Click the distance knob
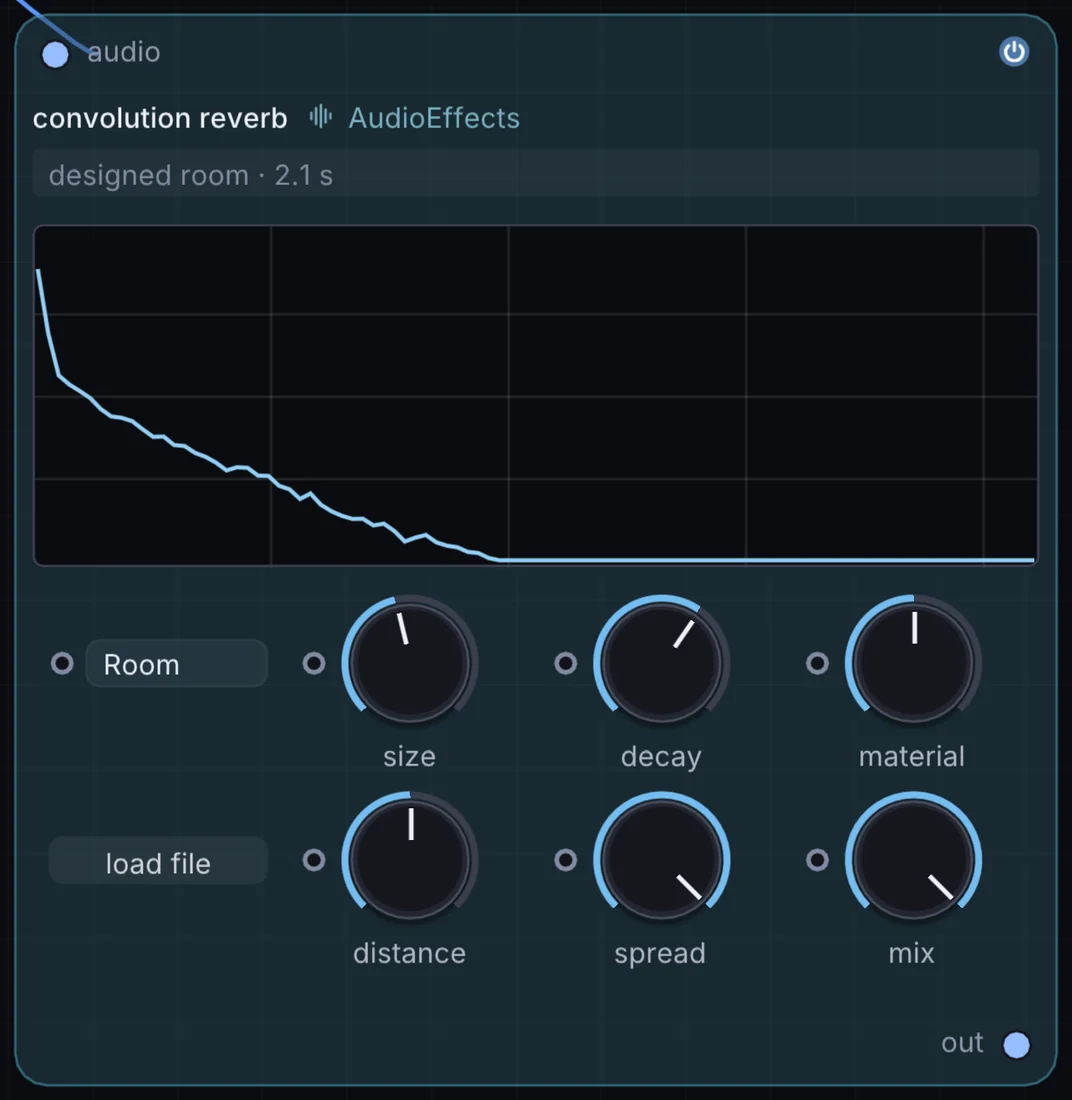 [x=410, y=860]
